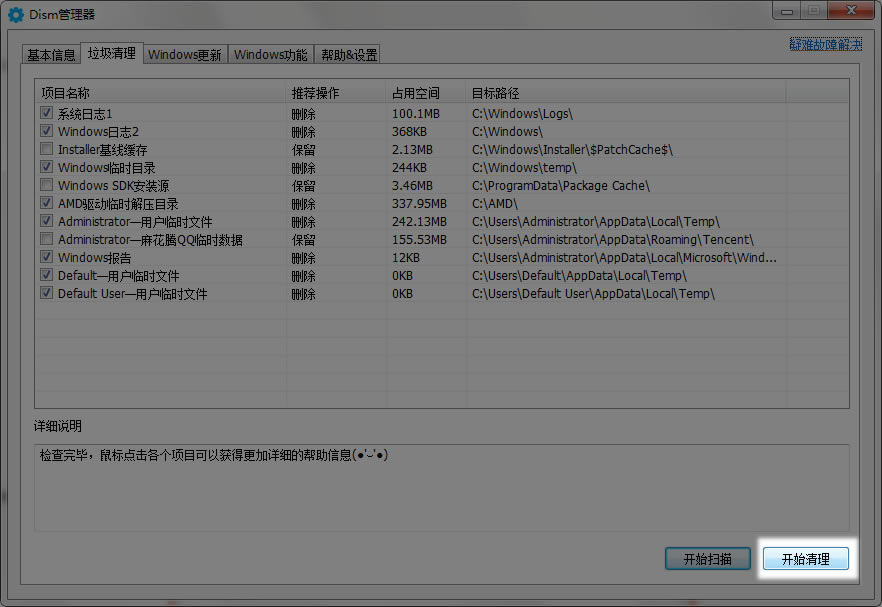Viewport: 882px width, 607px height.
Task: Select Administrator—麻花腾QQ临时数据 item name
Action: tap(150, 240)
